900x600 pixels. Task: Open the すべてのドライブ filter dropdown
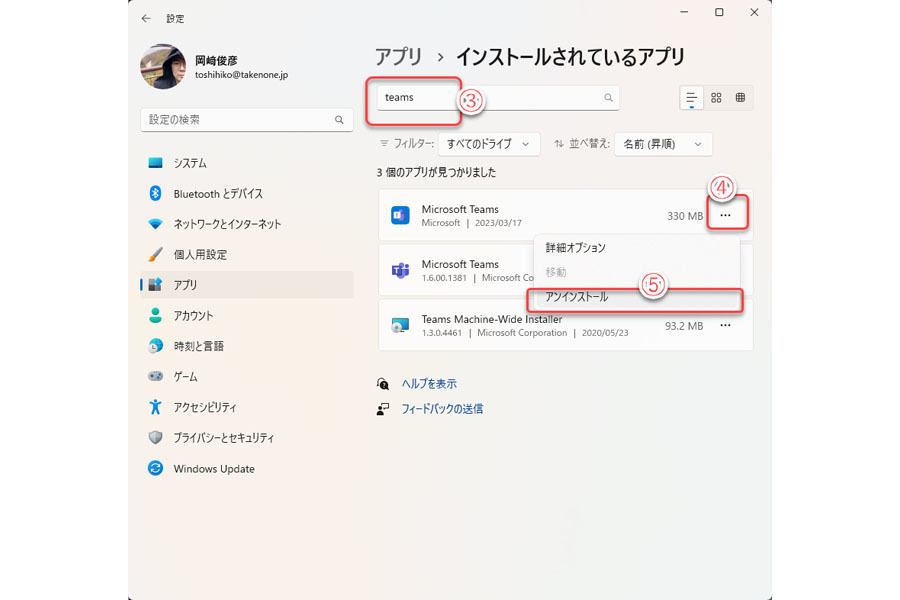[x=488, y=144]
